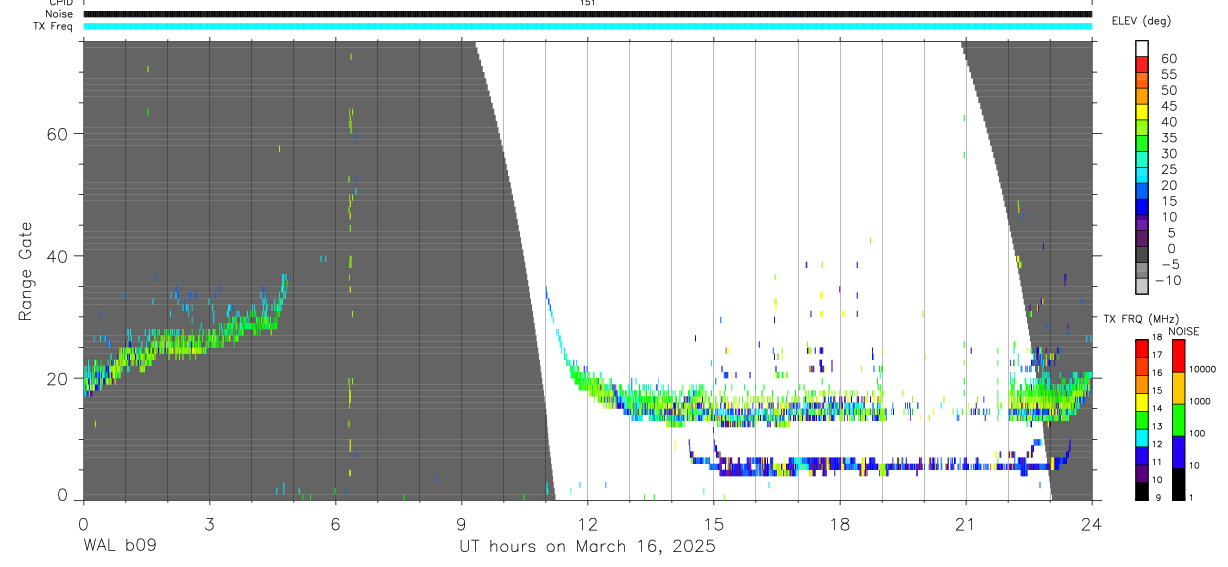This screenshot has width=1228, height=567.
Task: Click 'UT hours on March 16, 2025' label
Action: [587, 547]
